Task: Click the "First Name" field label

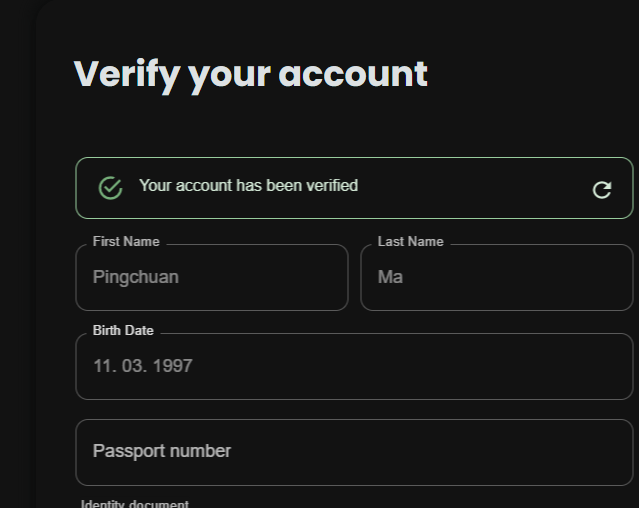Action: (x=126, y=242)
